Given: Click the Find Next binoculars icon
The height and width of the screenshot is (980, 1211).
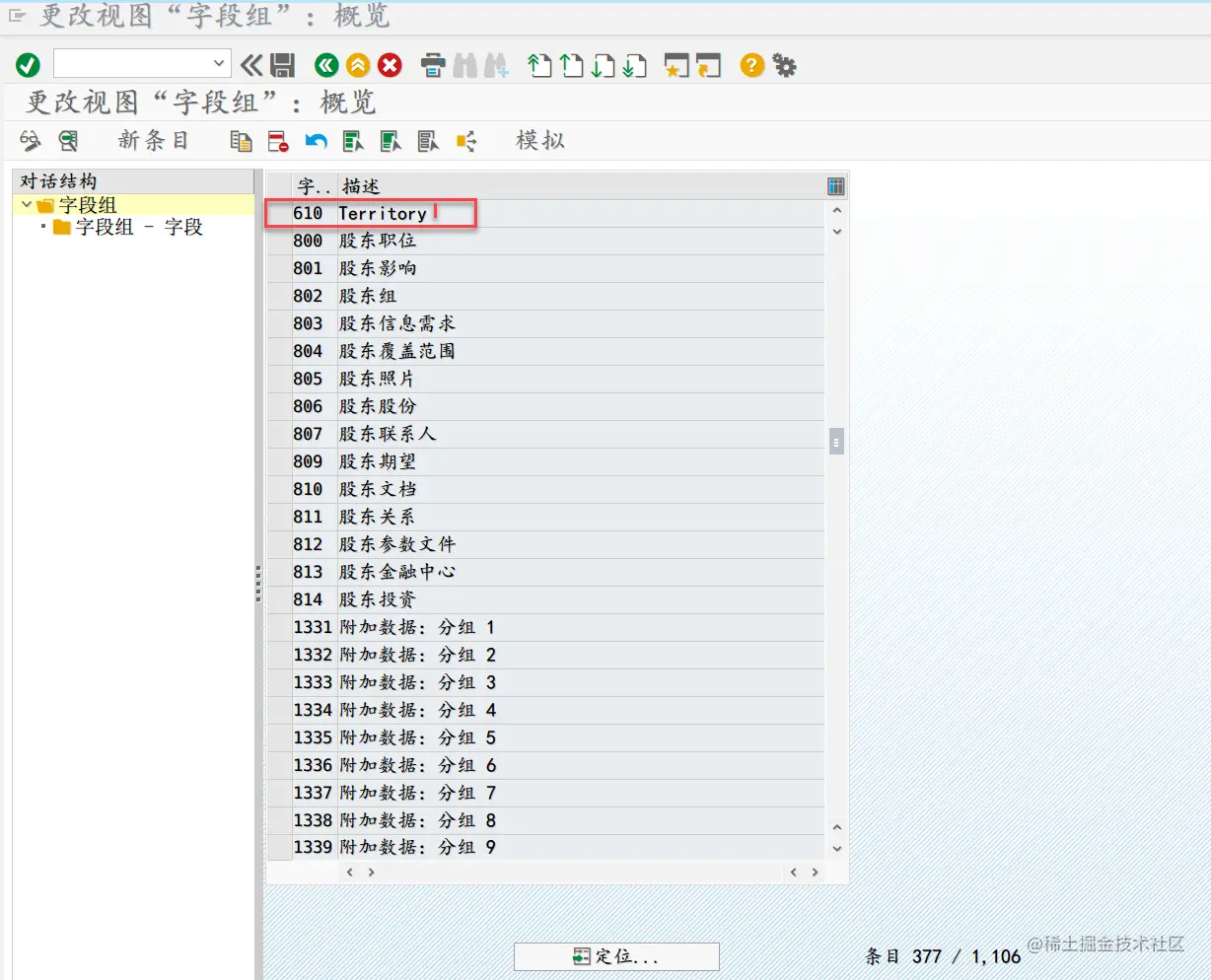Looking at the screenshot, I should [x=496, y=65].
